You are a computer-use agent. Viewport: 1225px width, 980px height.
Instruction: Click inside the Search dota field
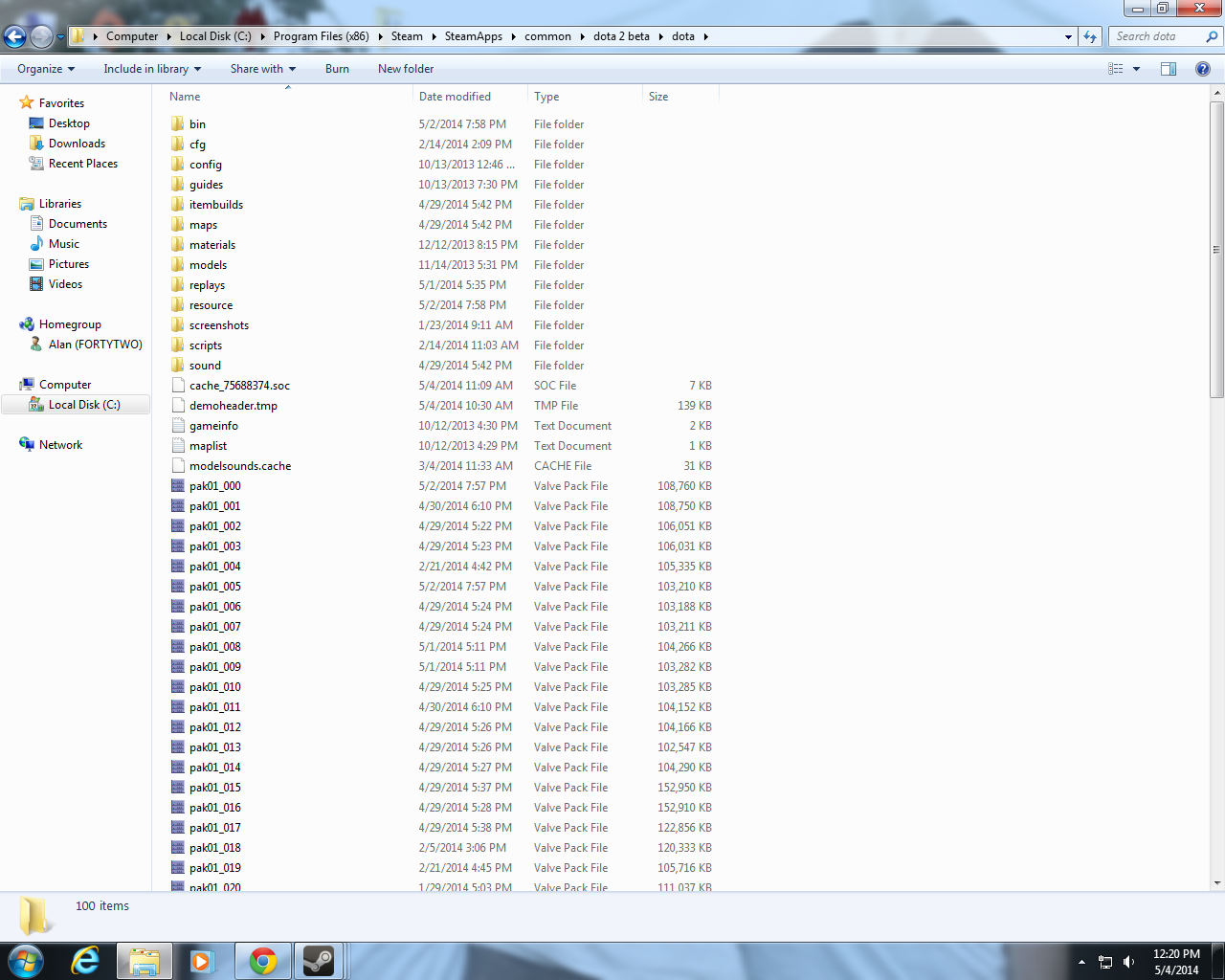point(1157,36)
